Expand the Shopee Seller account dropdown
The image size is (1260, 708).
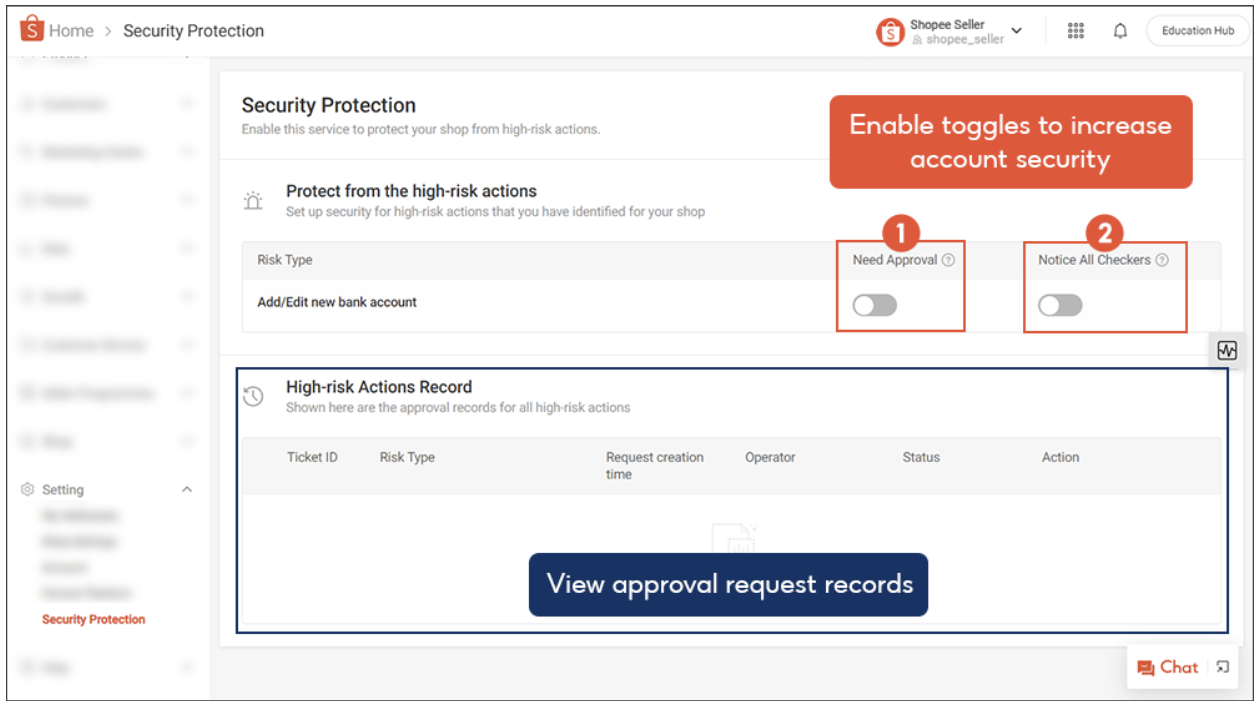click(1016, 31)
